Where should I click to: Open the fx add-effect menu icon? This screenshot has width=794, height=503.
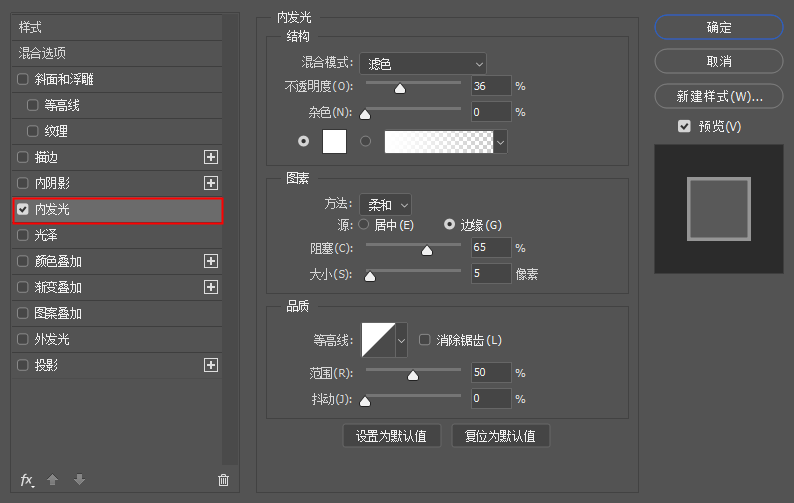pyautogui.click(x=27, y=480)
